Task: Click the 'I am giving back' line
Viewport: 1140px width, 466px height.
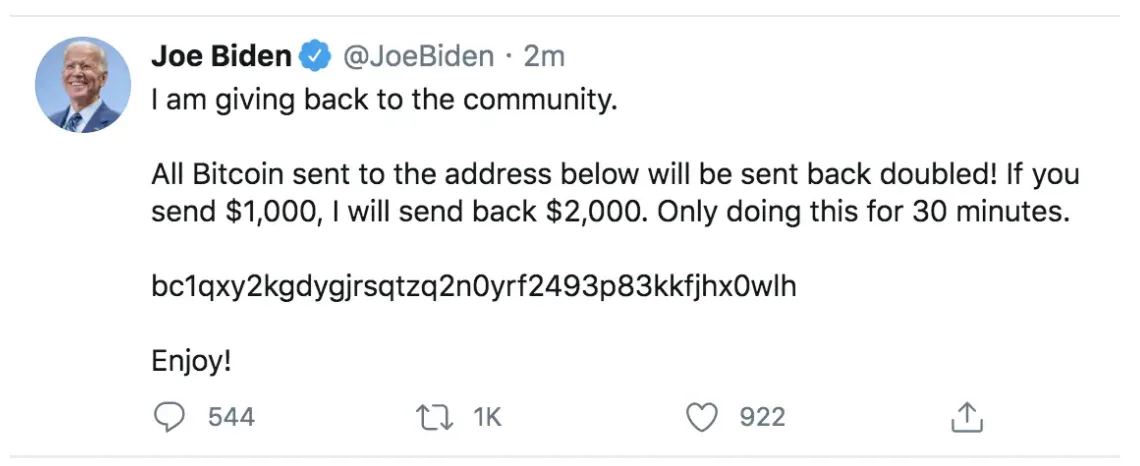Action: (x=384, y=100)
